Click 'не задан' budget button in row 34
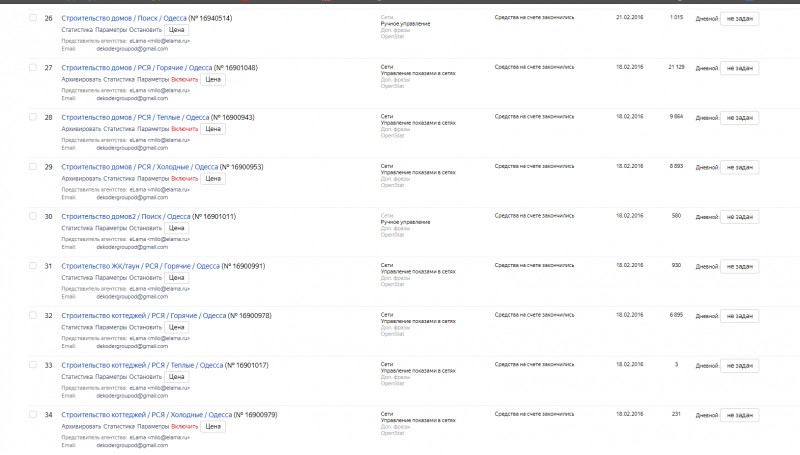 739,415
